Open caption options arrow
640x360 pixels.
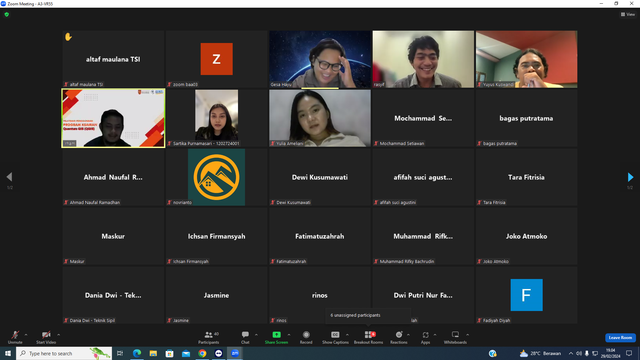pos(347,335)
